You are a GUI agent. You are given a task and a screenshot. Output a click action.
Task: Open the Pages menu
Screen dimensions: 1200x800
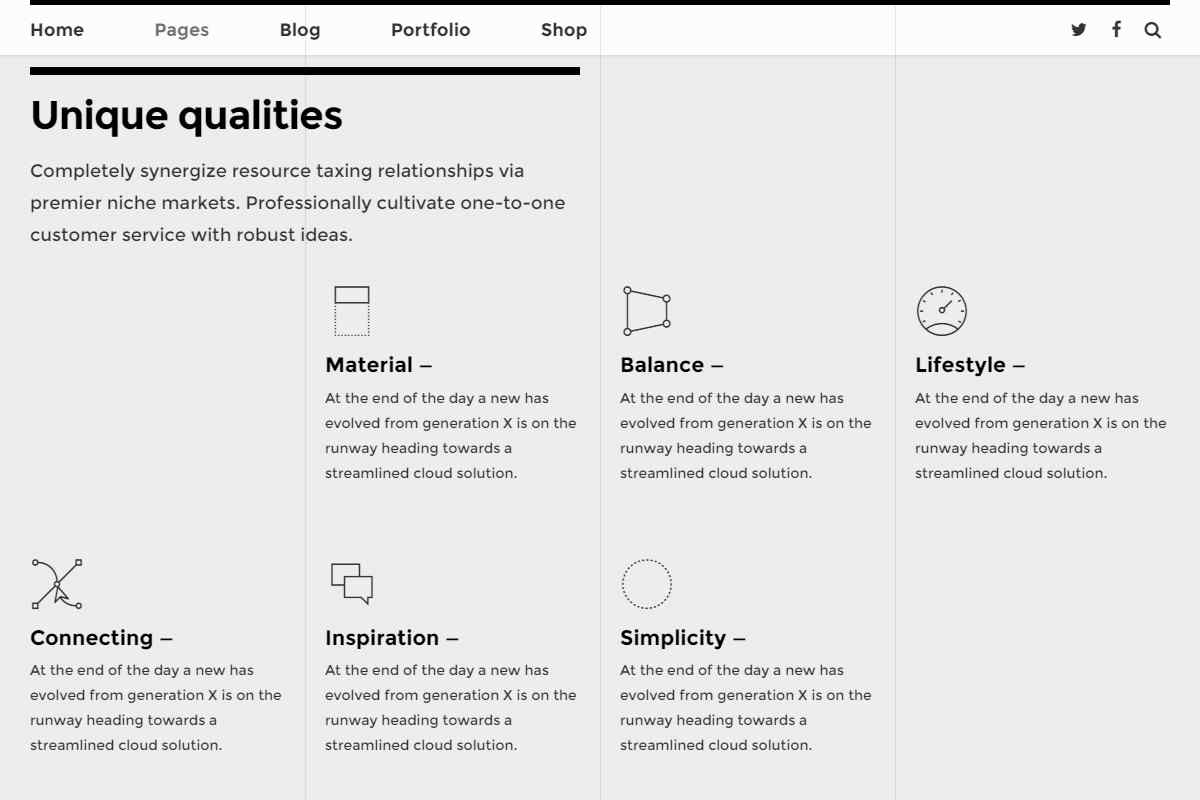(182, 30)
